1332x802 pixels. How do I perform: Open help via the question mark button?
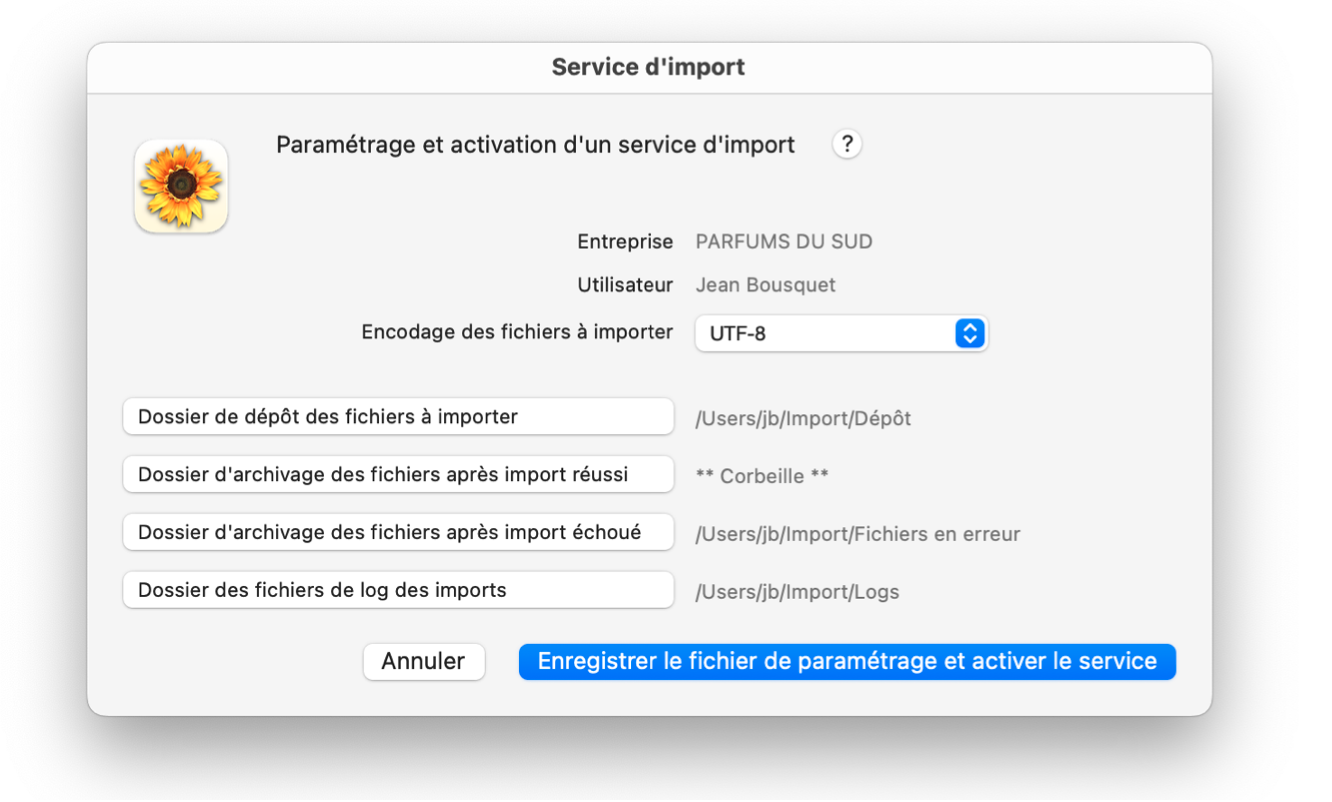(846, 144)
